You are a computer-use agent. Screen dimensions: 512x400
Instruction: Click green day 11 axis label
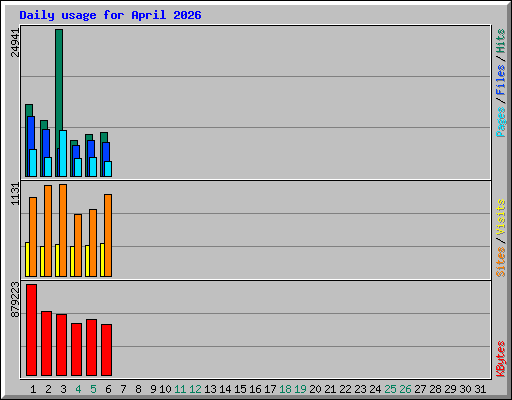[x=180, y=389]
